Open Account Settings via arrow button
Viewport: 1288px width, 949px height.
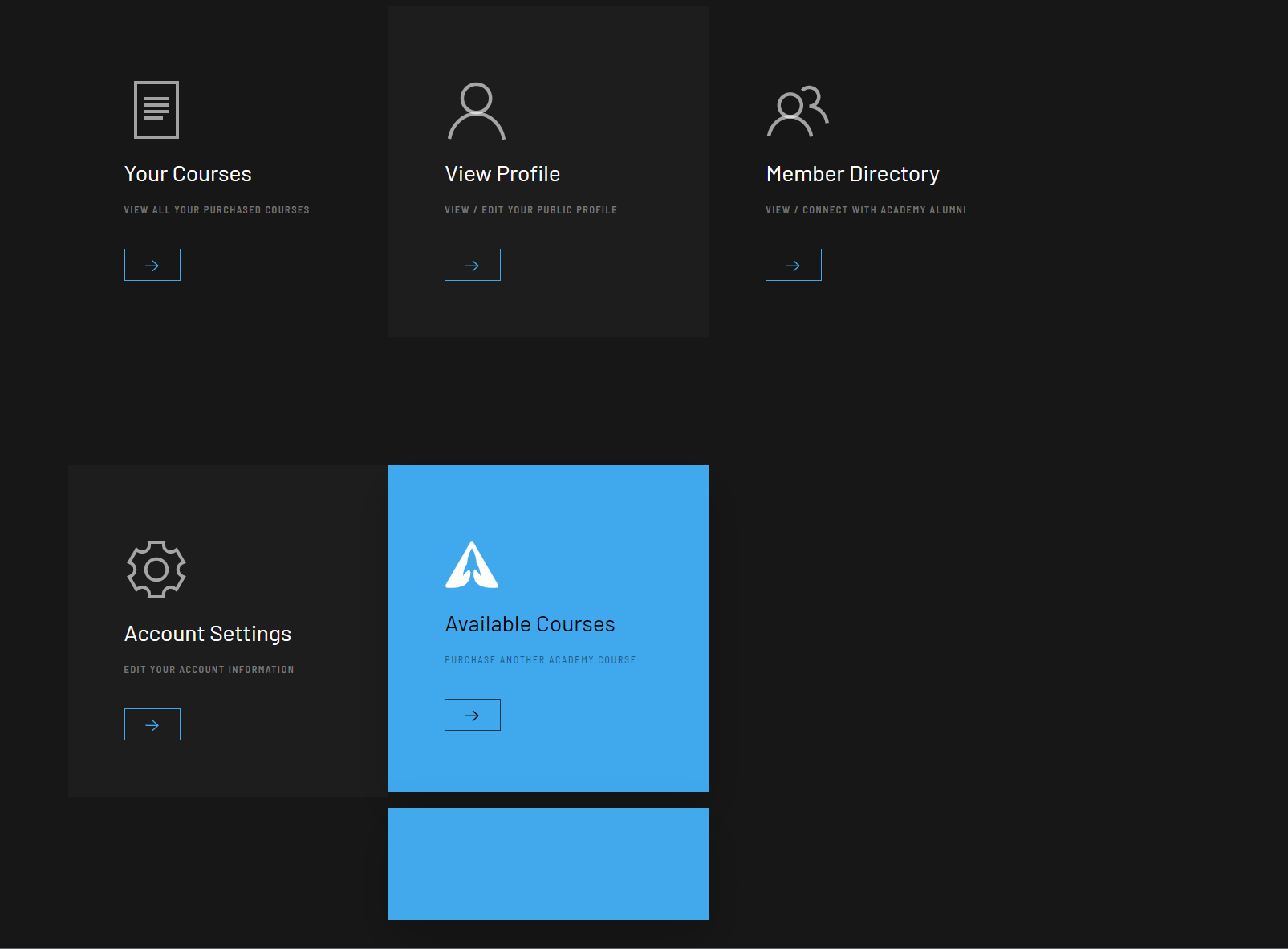(152, 724)
